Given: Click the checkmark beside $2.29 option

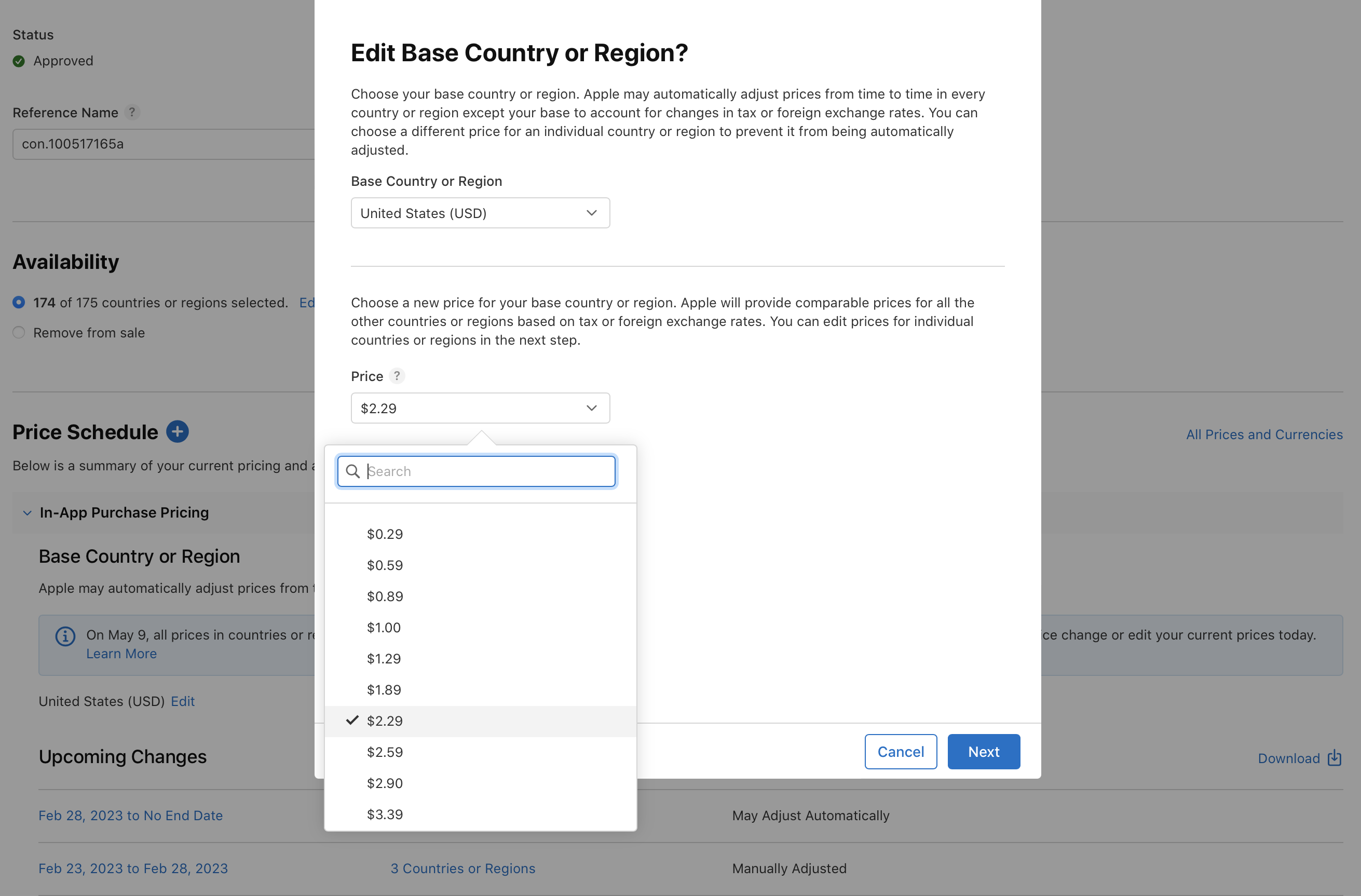Looking at the screenshot, I should point(352,721).
